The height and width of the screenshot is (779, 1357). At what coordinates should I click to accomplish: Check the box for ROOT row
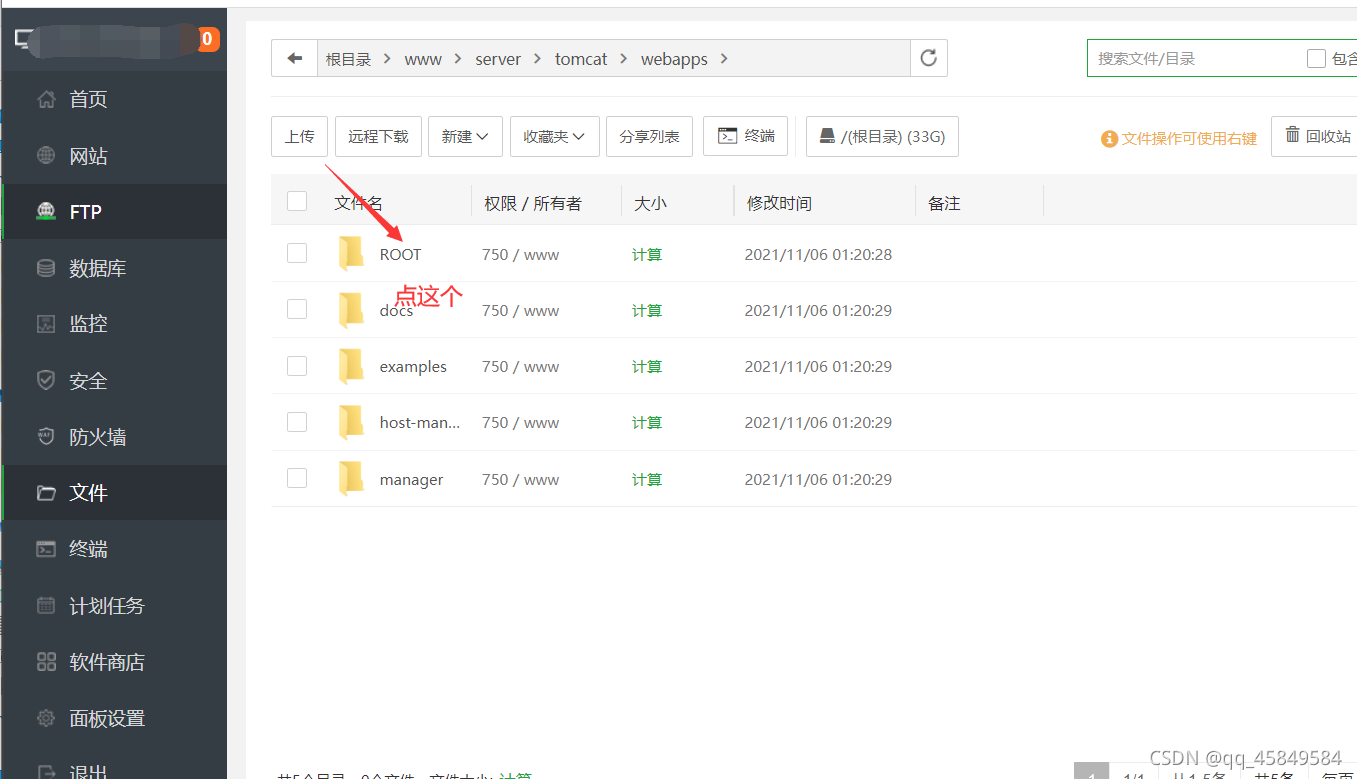point(297,253)
